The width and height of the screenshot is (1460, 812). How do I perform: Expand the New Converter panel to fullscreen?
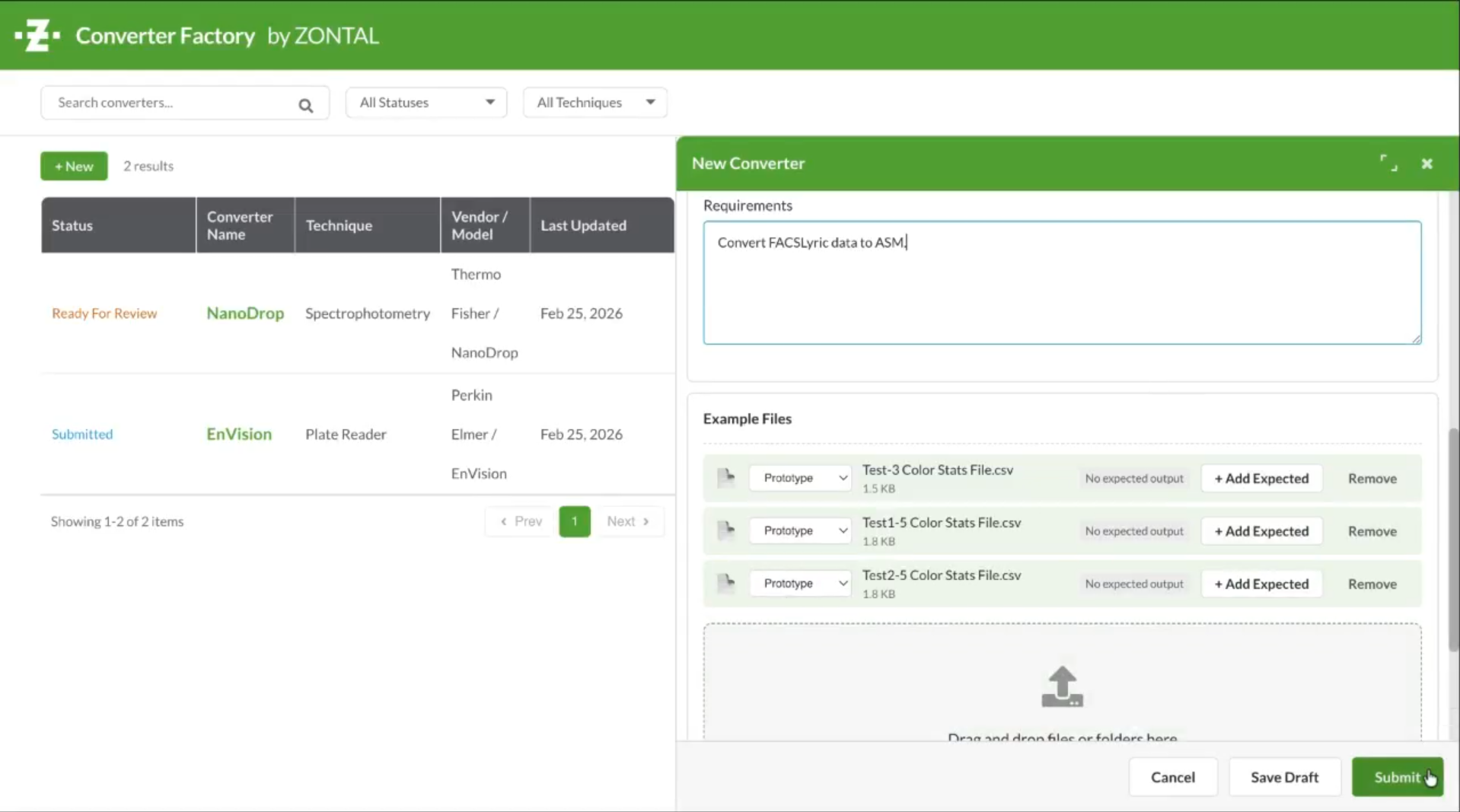[1388, 163]
